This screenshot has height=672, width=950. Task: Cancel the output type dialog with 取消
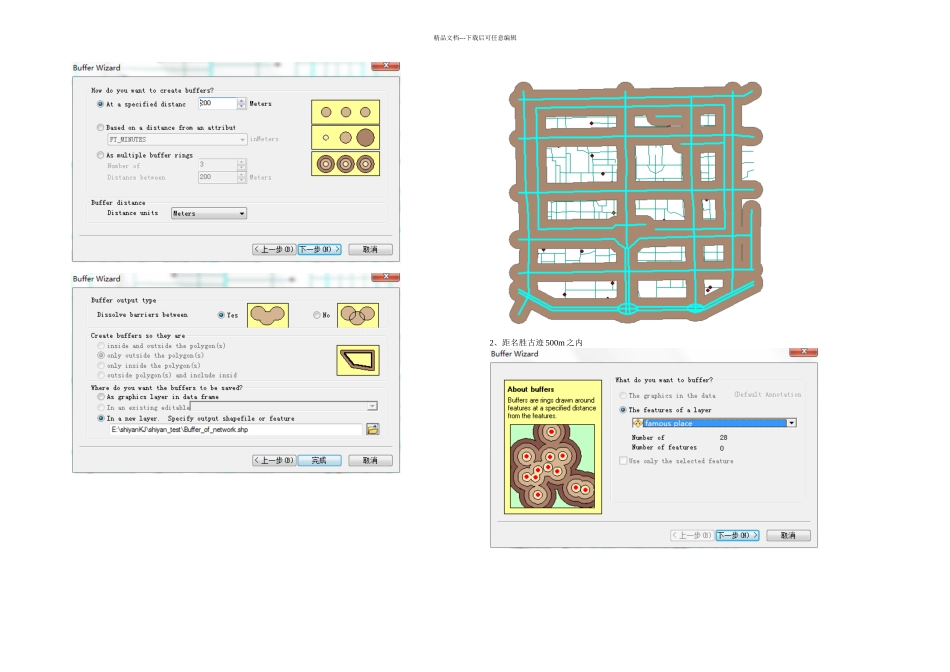click(370, 461)
